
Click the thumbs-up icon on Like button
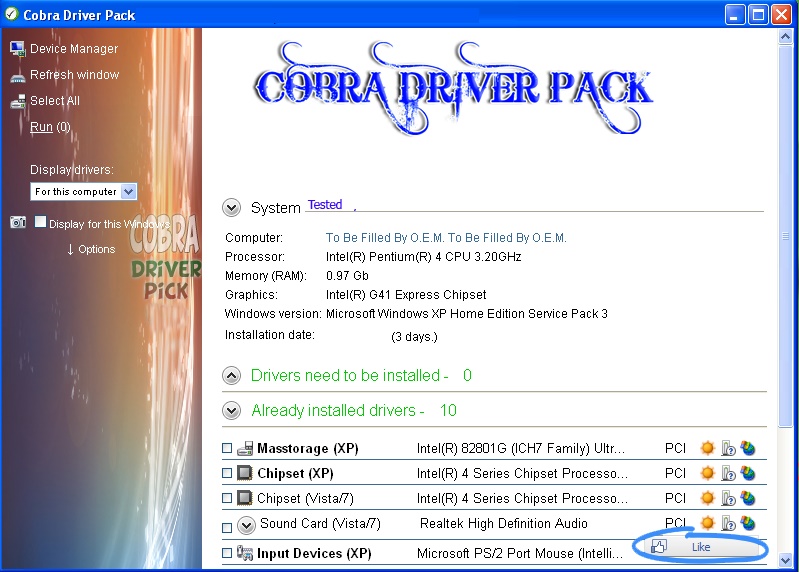(659, 547)
